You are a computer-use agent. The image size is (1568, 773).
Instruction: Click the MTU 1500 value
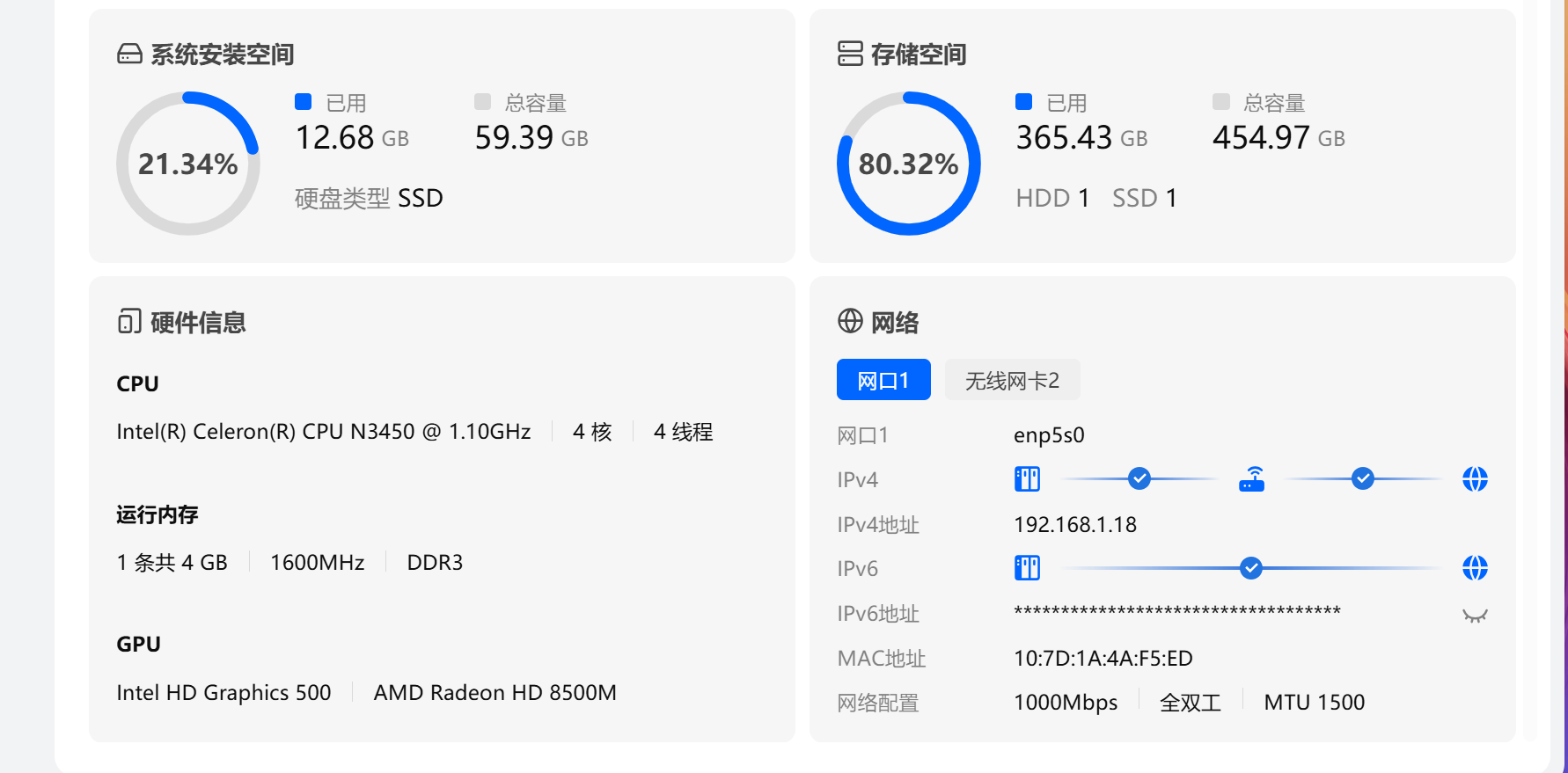[1315, 703]
